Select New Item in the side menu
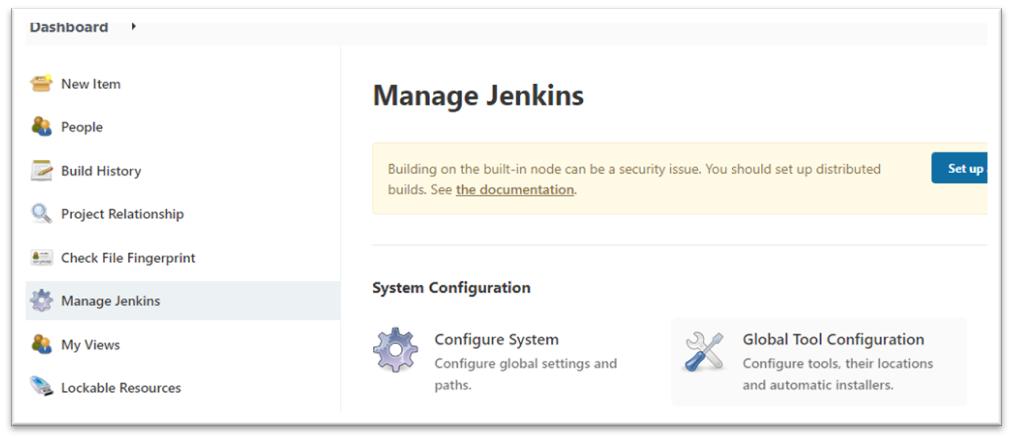This screenshot has width=1013, height=440. click(91, 84)
